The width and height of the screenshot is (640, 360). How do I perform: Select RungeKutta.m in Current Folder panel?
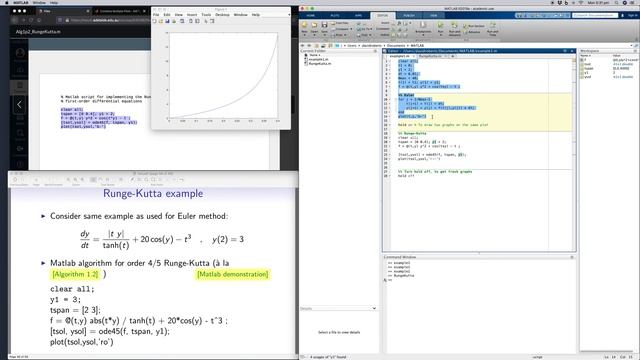pos(320,63)
